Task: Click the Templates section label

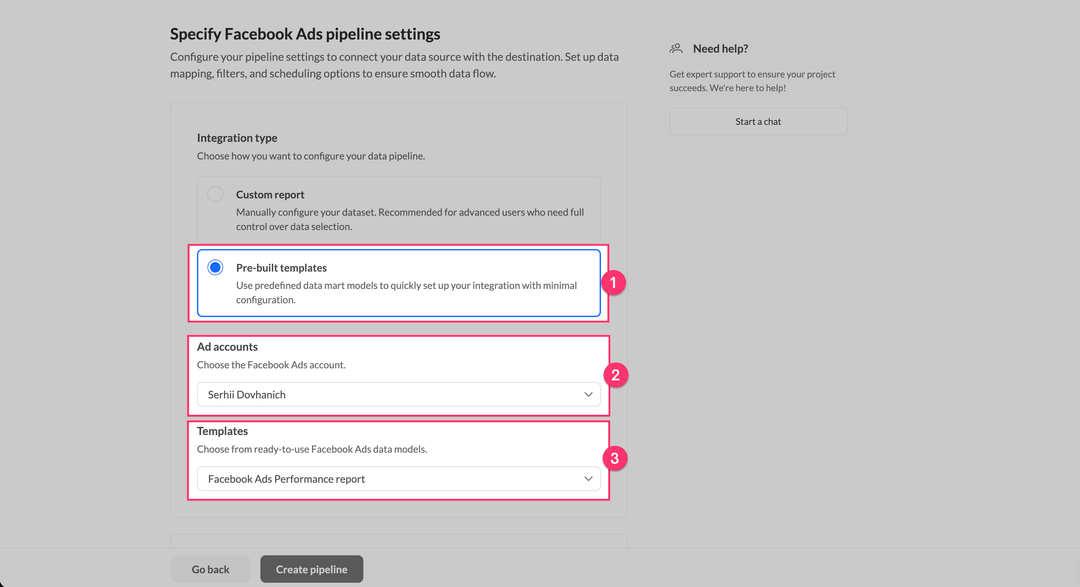Action: [222, 431]
